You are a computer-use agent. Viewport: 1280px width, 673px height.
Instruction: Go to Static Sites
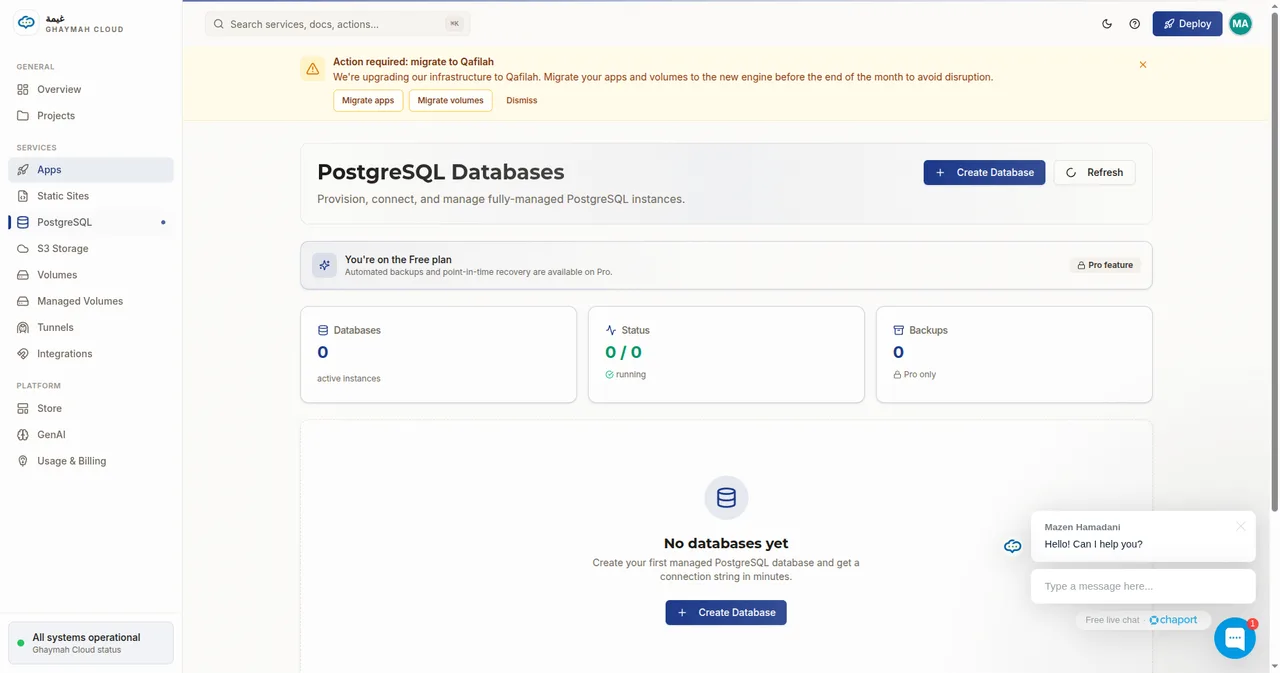tap(91, 196)
